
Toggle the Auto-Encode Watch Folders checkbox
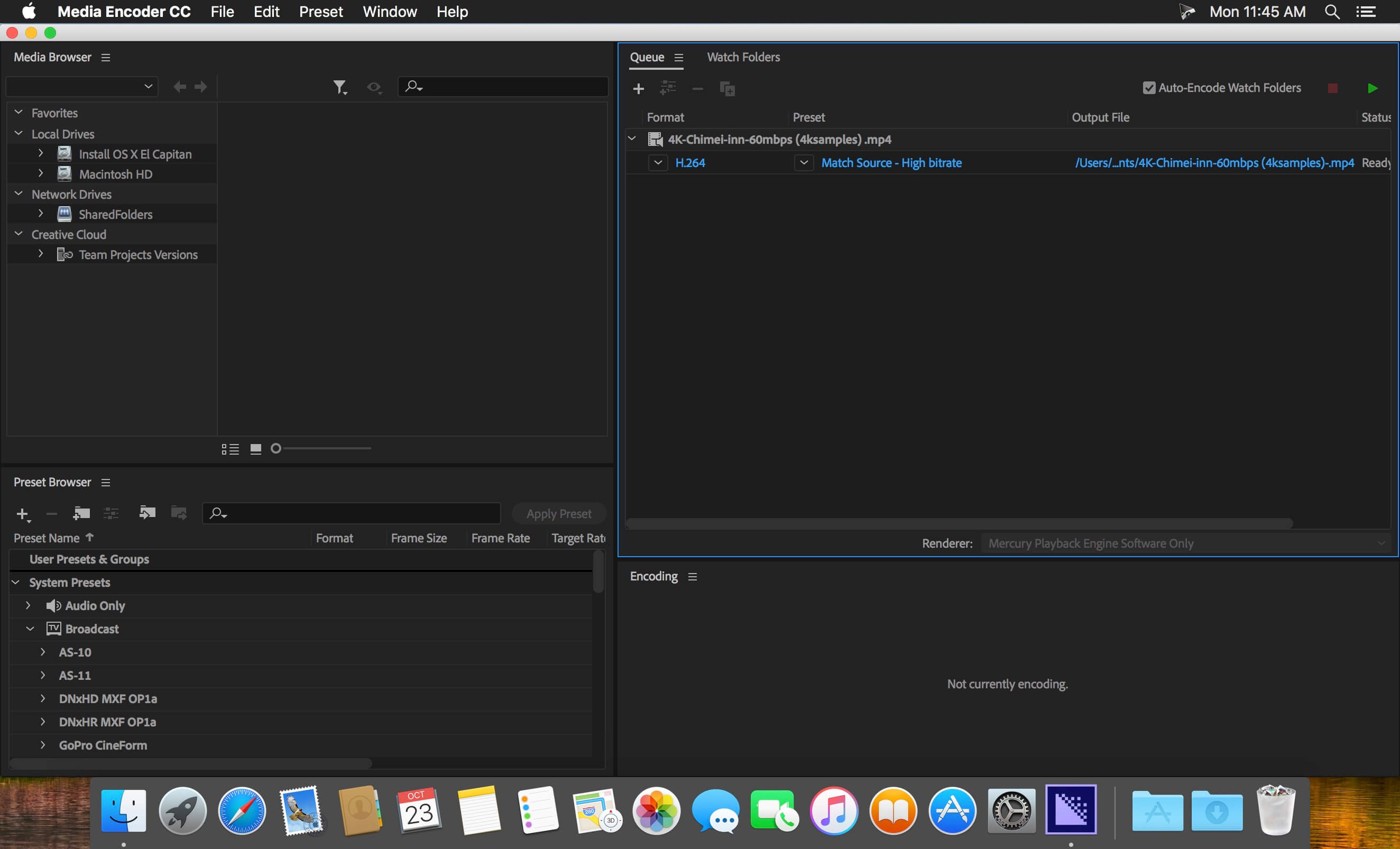click(x=1147, y=88)
